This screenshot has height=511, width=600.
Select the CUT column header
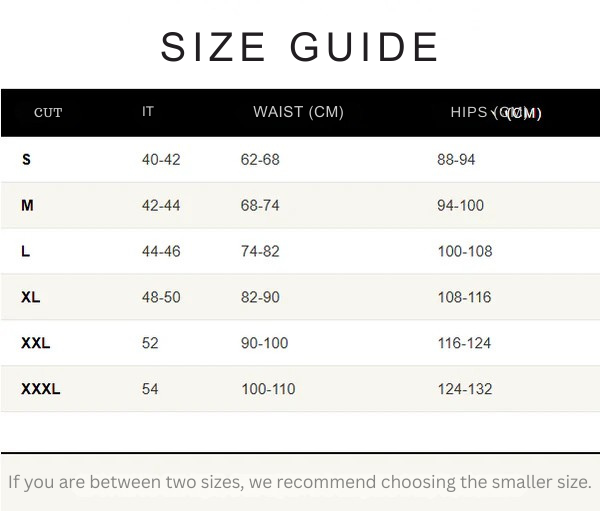[48, 113]
